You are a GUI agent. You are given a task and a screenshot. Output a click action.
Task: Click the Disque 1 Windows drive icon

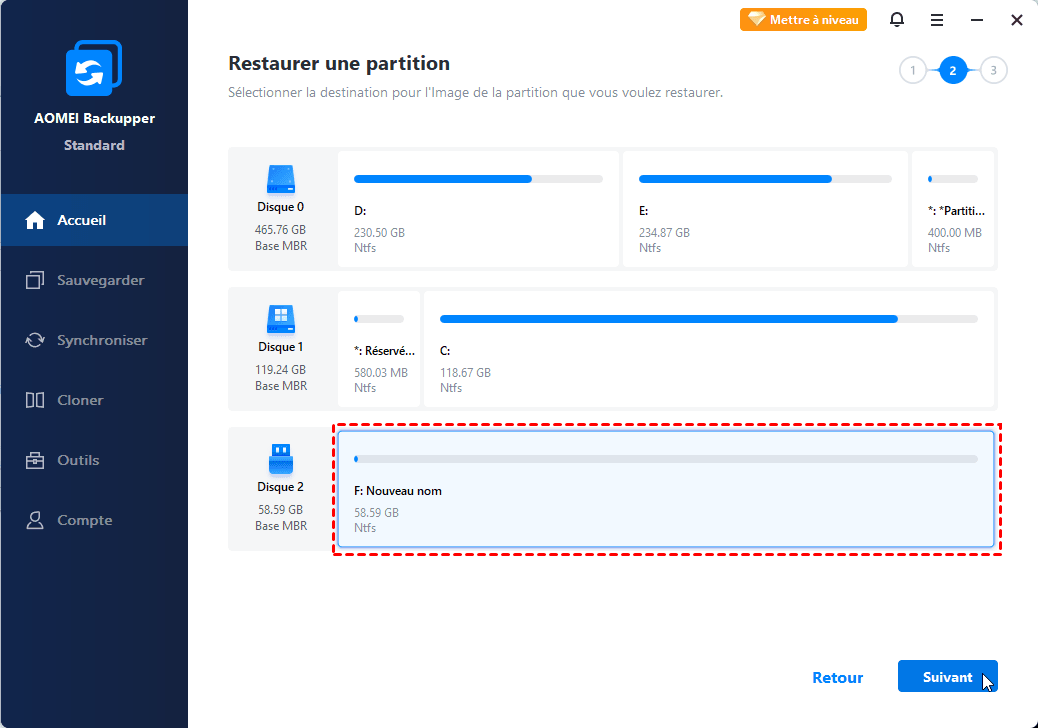tap(281, 319)
